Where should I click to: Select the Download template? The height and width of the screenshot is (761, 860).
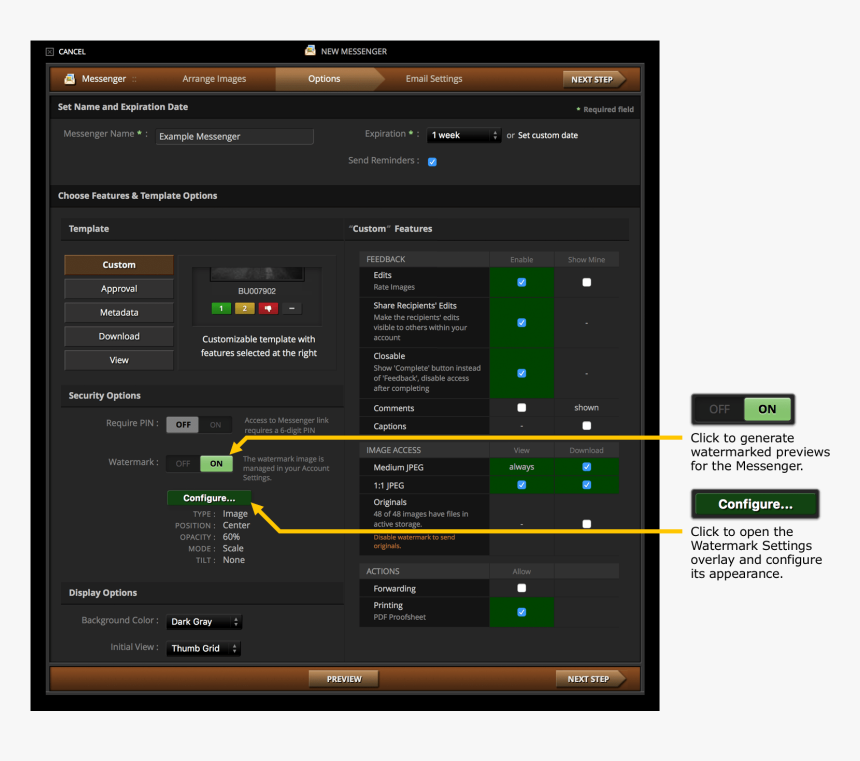119,336
